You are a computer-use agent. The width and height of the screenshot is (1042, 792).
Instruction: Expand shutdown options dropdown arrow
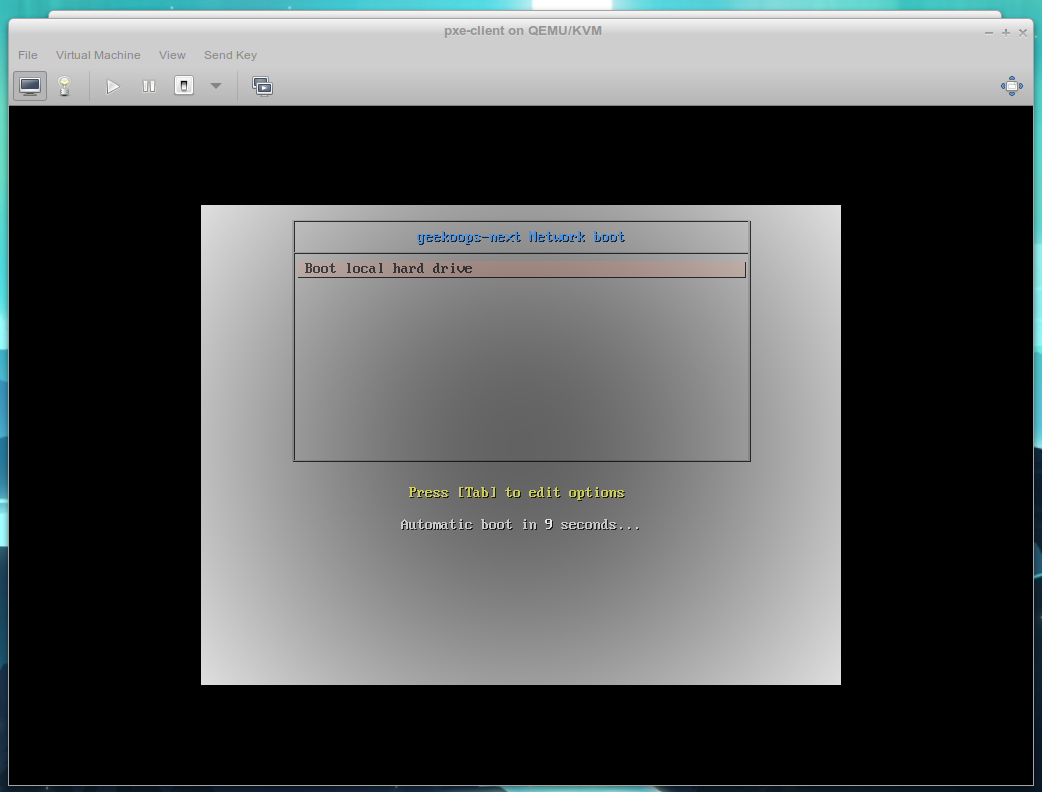[x=215, y=86]
